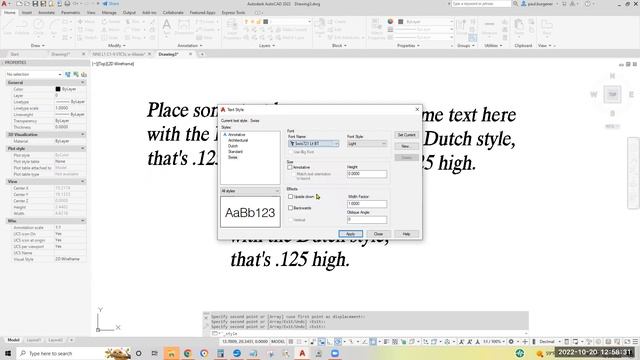The width and height of the screenshot is (640, 360).
Task: Click the Share button in title bar
Action: pos(110,4)
